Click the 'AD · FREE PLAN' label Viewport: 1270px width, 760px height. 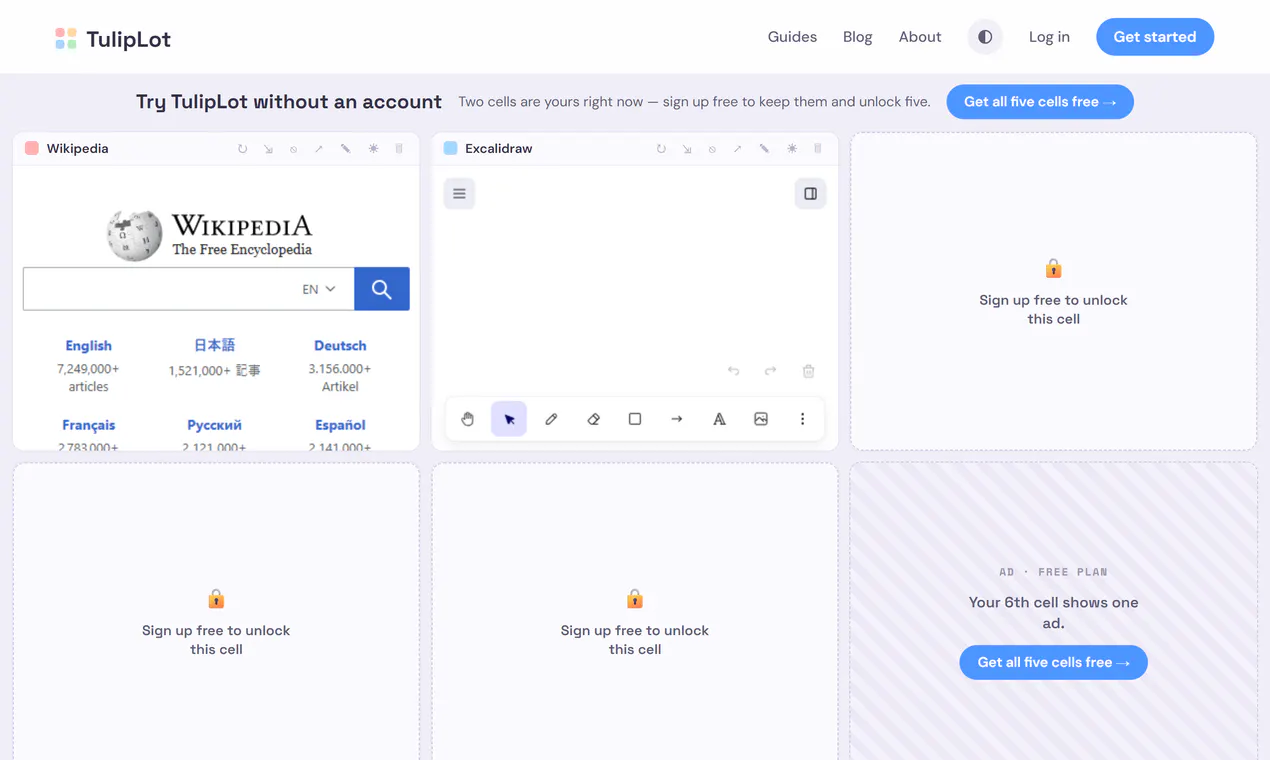(1053, 572)
